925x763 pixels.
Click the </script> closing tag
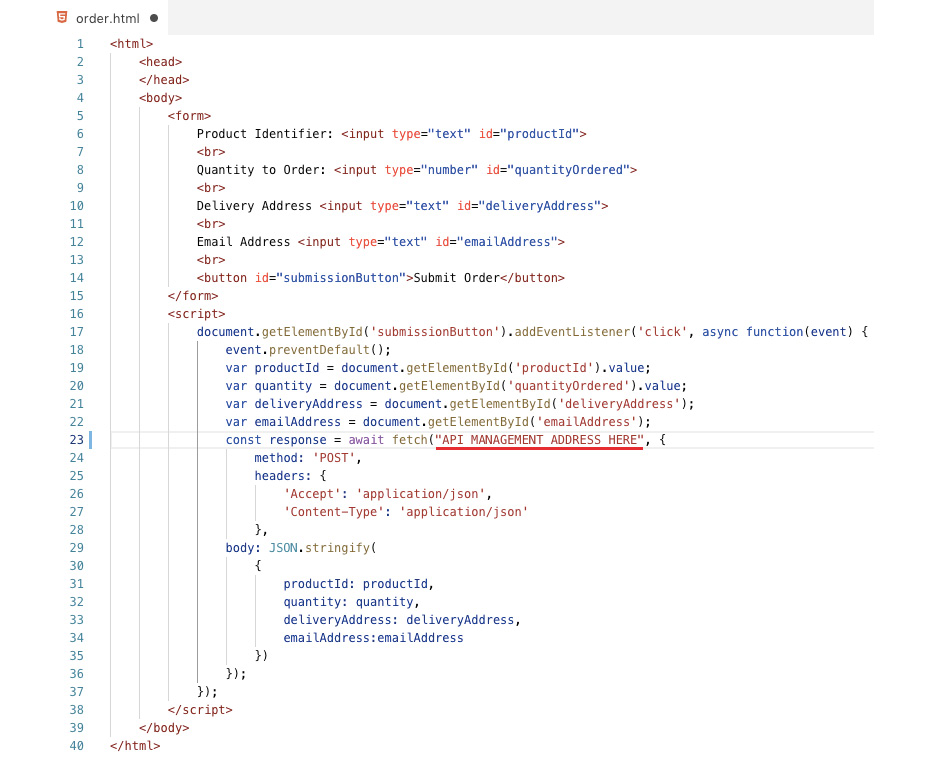(200, 710)
